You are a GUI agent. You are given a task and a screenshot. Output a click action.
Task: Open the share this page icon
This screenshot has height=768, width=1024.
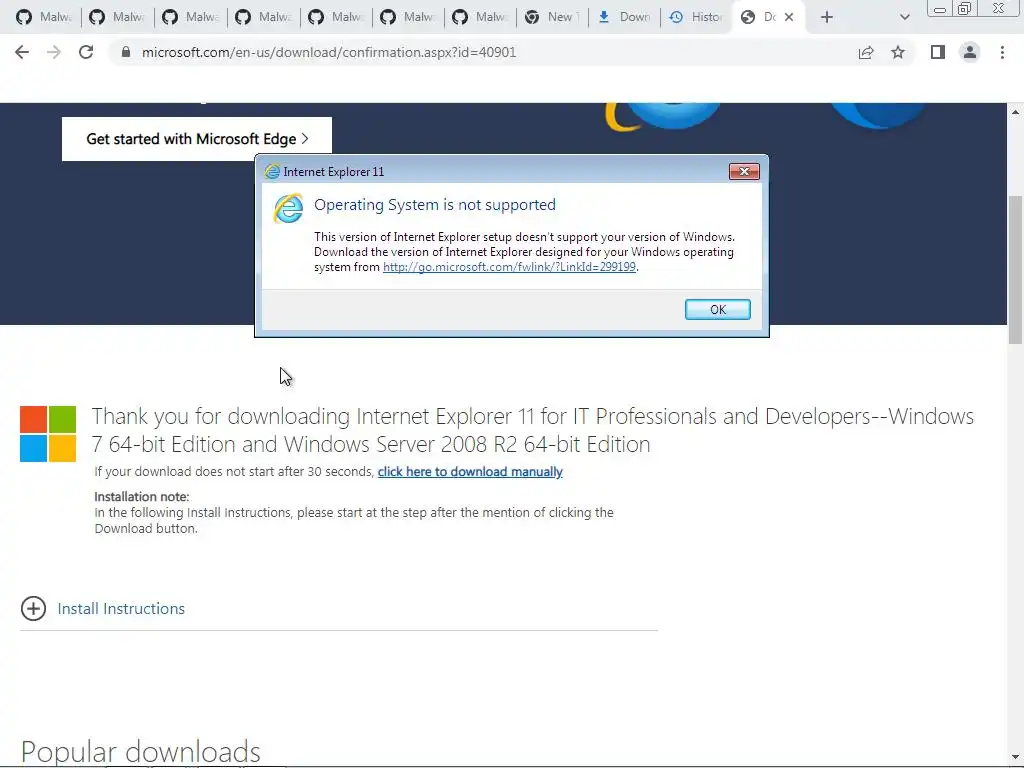tap(866, 52)
